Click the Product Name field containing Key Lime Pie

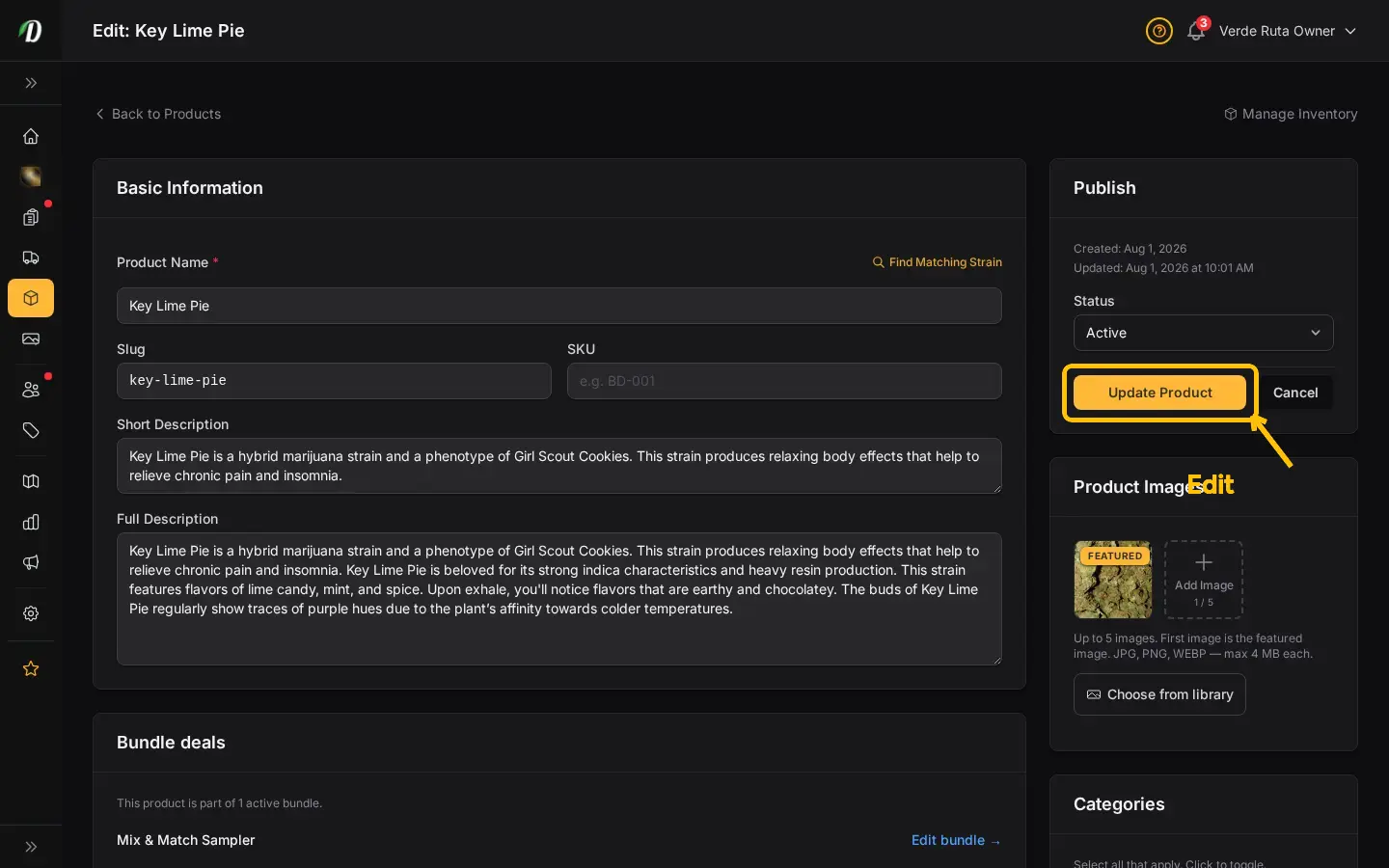tap(559, 306)
